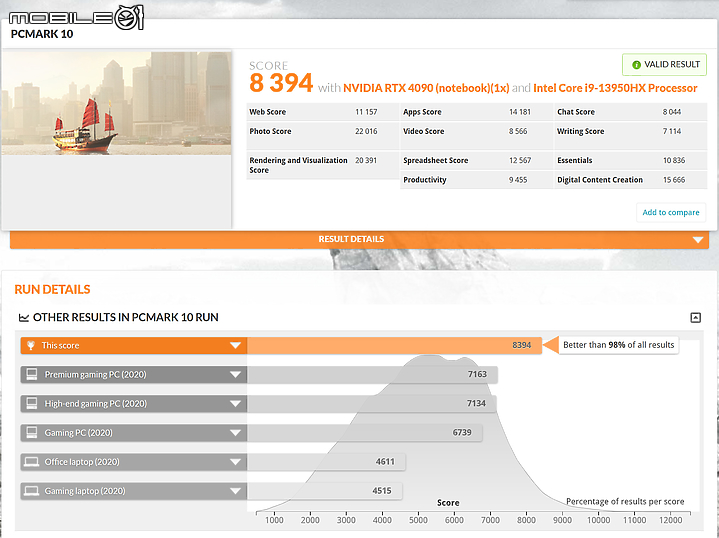The height and width of the screenshot is (538, 719).
Task: Click the Add to compare button
Action: tap(671, 212)
